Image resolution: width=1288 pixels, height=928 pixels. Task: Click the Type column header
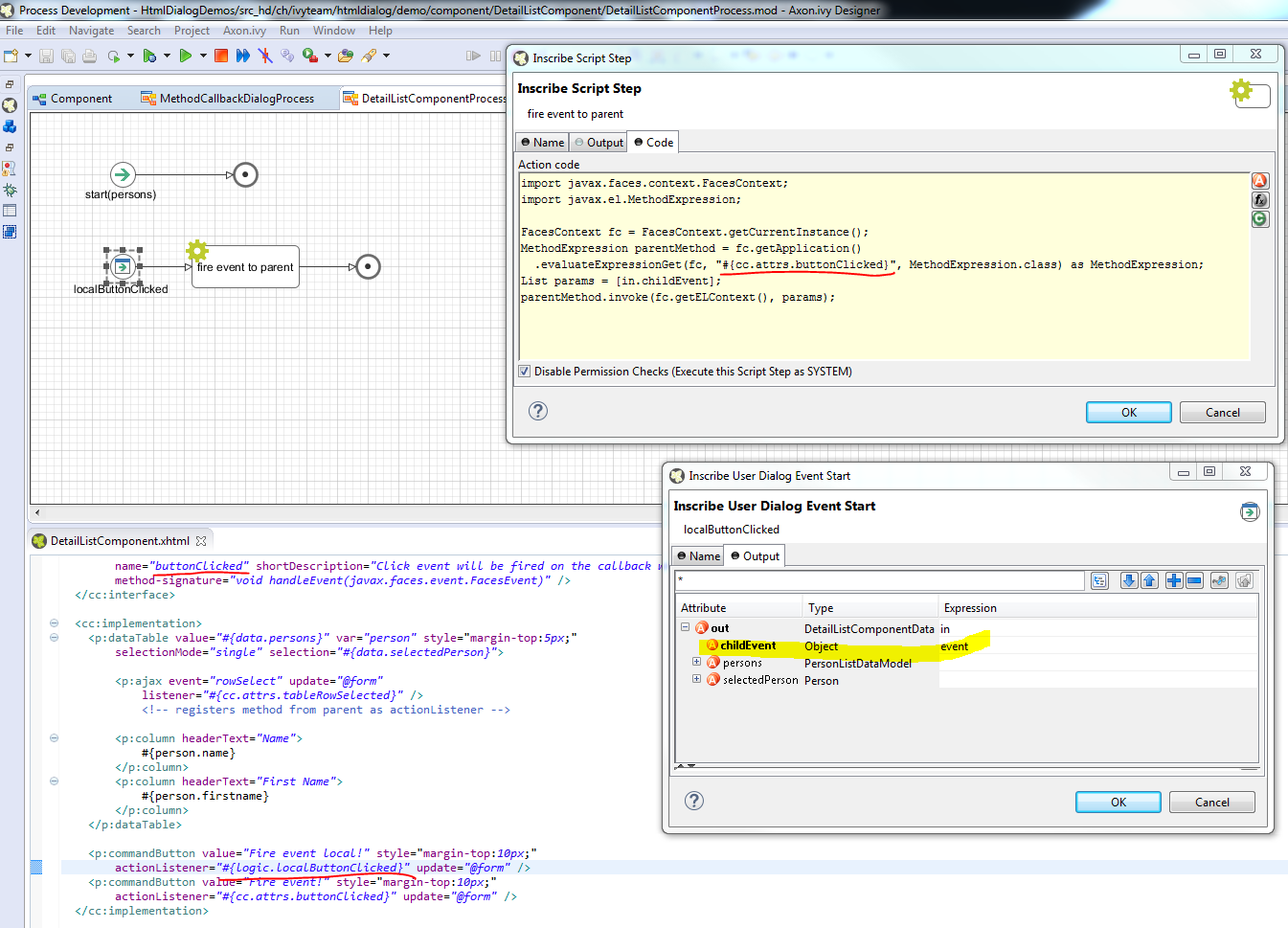[x=870, y=608]
